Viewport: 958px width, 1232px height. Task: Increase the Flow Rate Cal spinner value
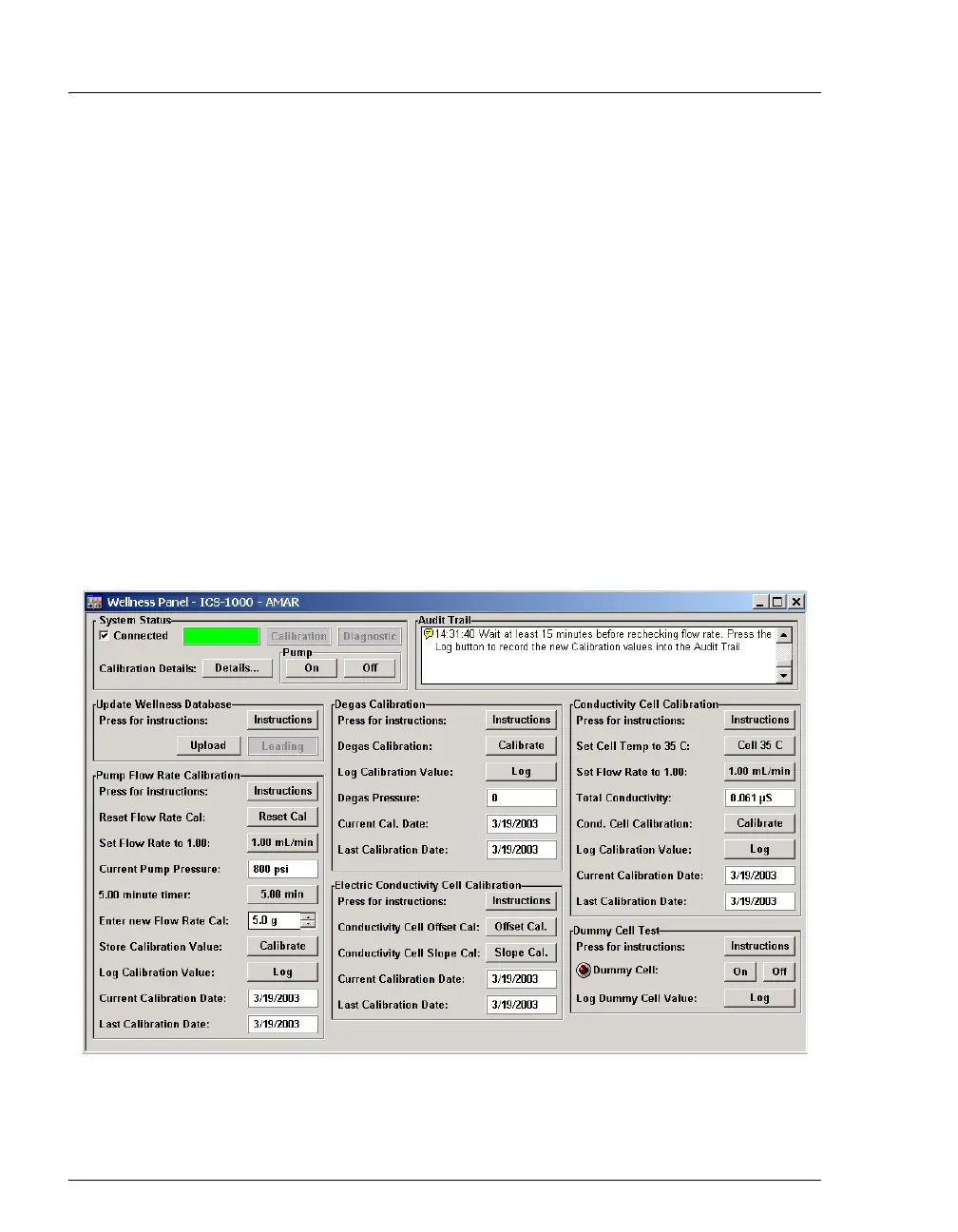click(x=308, y=916)
